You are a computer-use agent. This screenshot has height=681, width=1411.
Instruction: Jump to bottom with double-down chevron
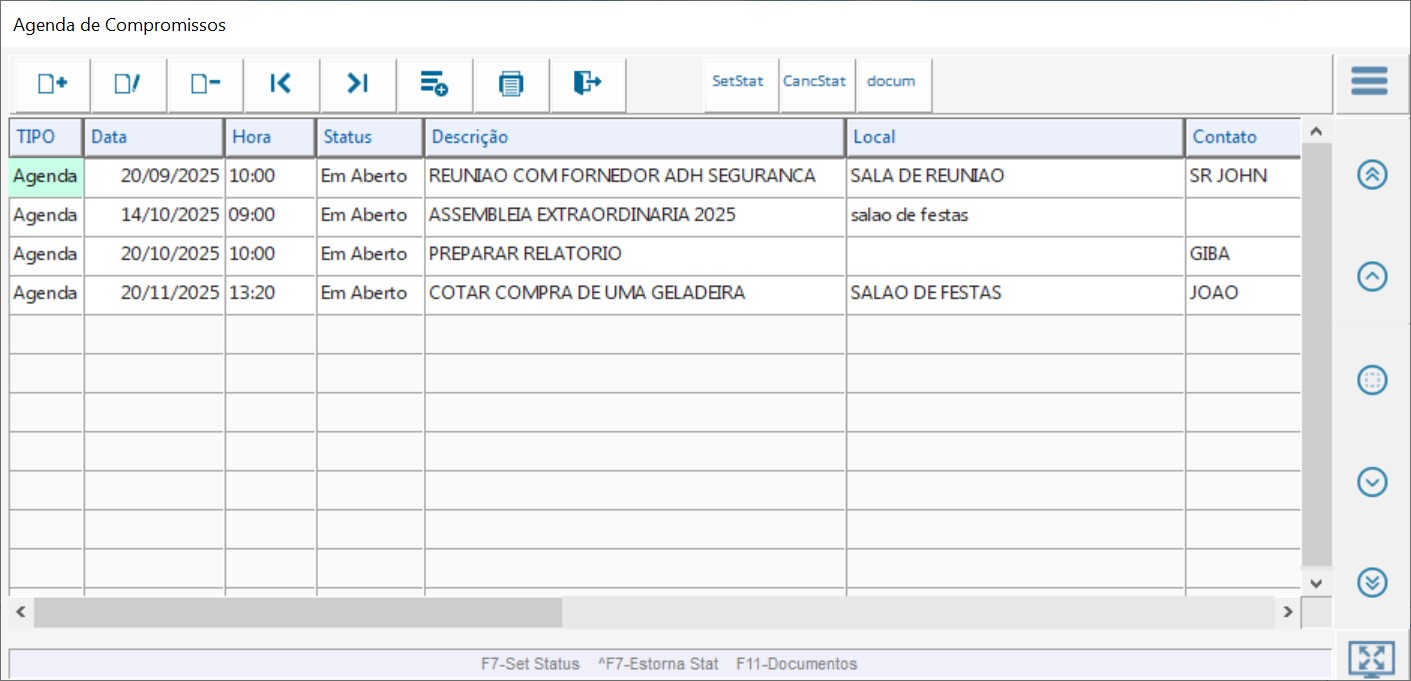tap(1372, 582)
